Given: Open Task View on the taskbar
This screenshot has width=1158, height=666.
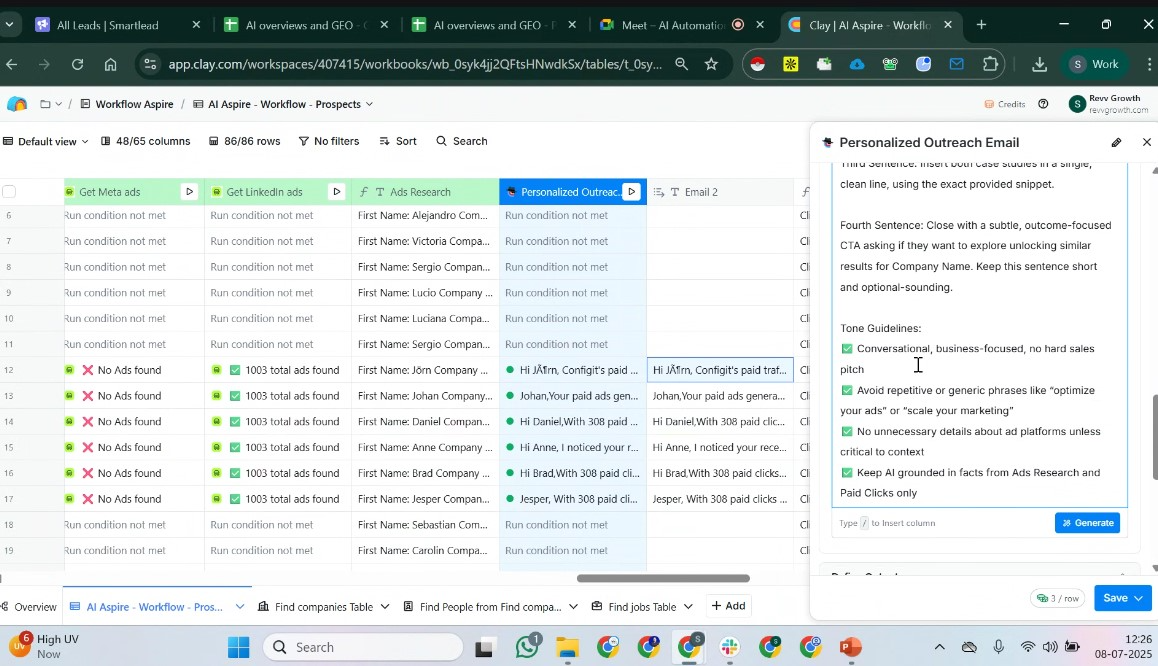Looking at the screenshot, I should pyautogui.click(x=484, y=648).
